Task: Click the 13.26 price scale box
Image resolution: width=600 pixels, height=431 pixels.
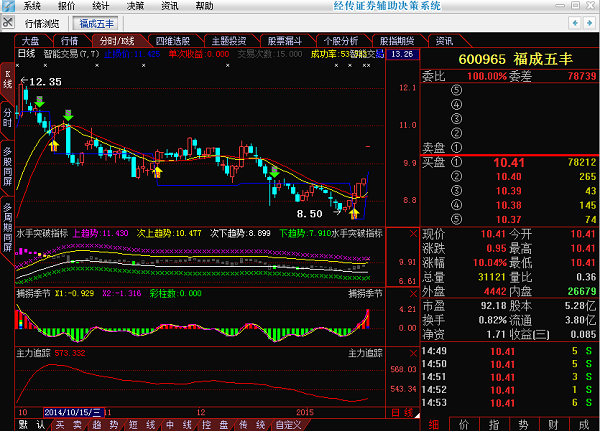Action: [402, 54]
